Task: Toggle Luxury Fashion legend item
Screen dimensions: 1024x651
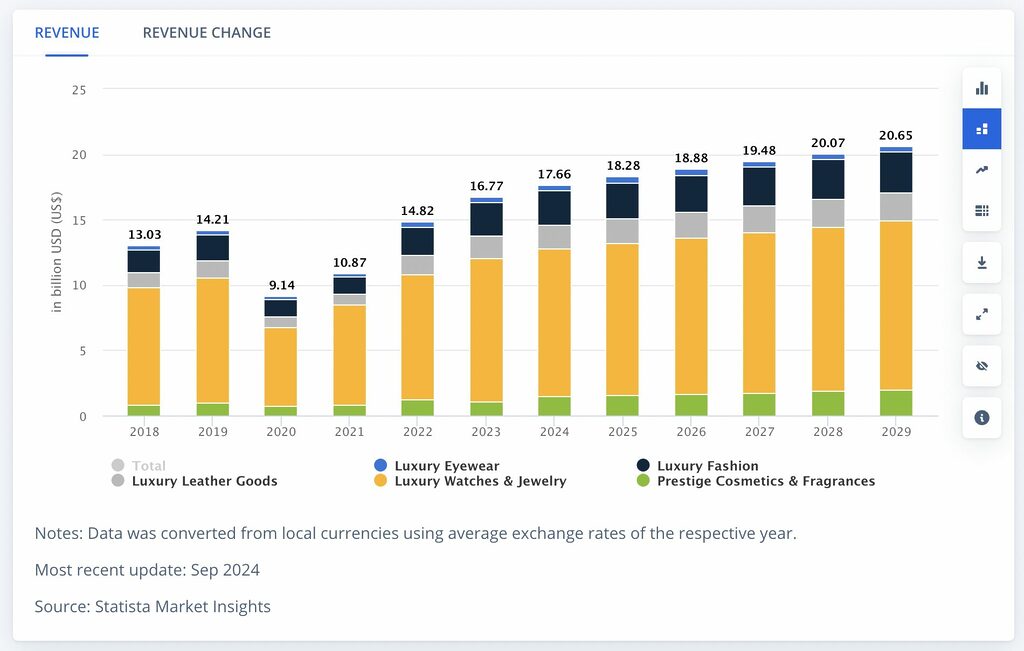Action: pos(707,466)
